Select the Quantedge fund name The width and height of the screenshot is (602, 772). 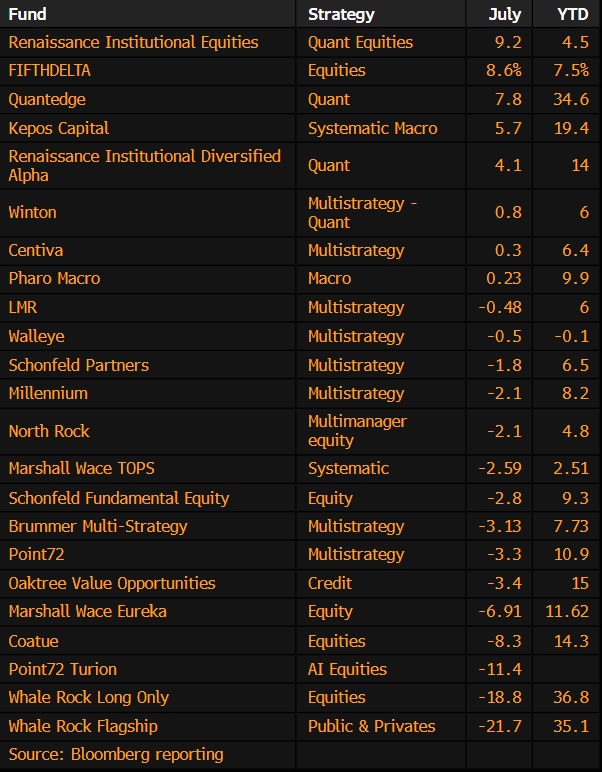coord(47,99)
